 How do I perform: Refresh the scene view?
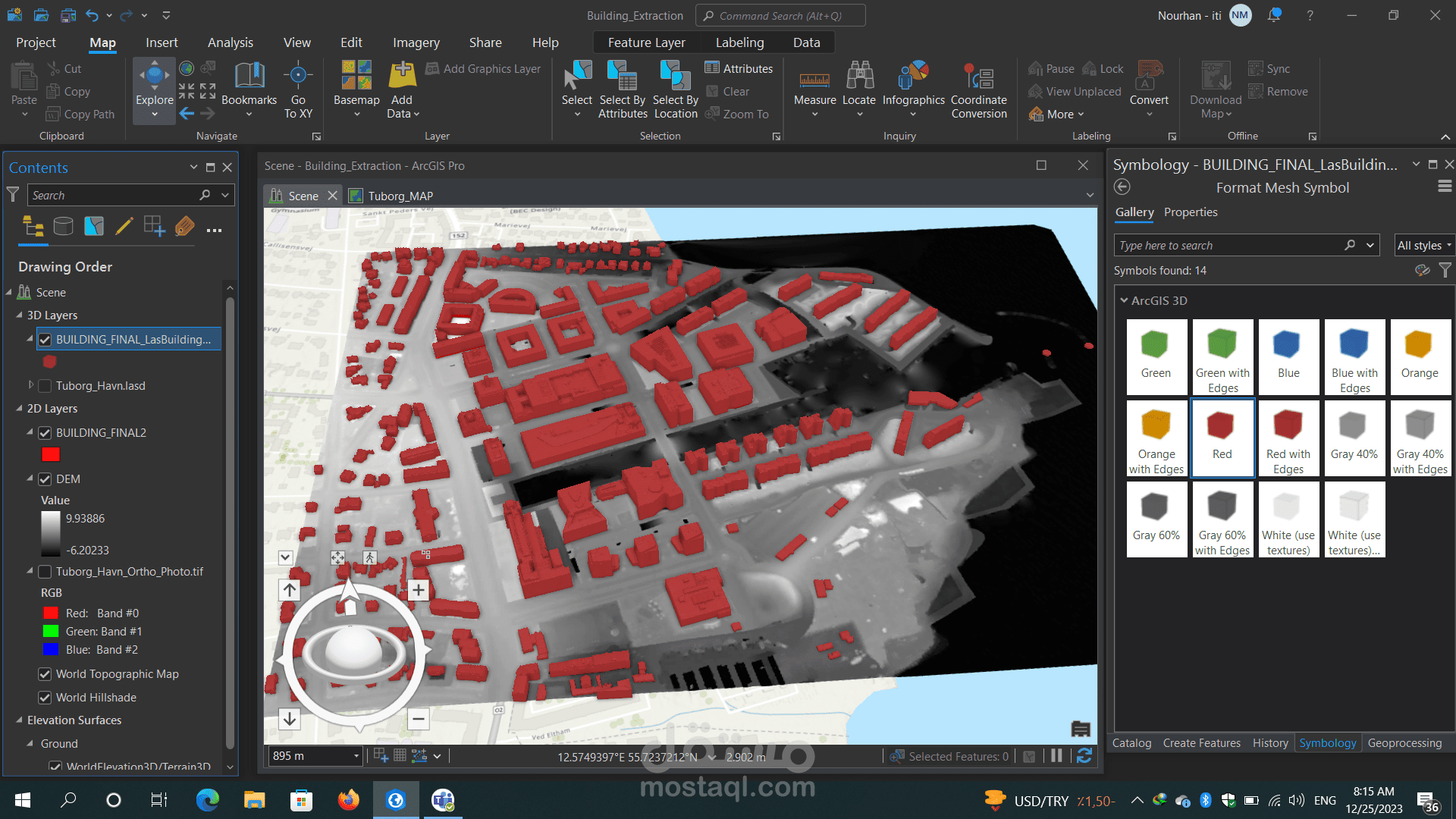(1084, 756)
